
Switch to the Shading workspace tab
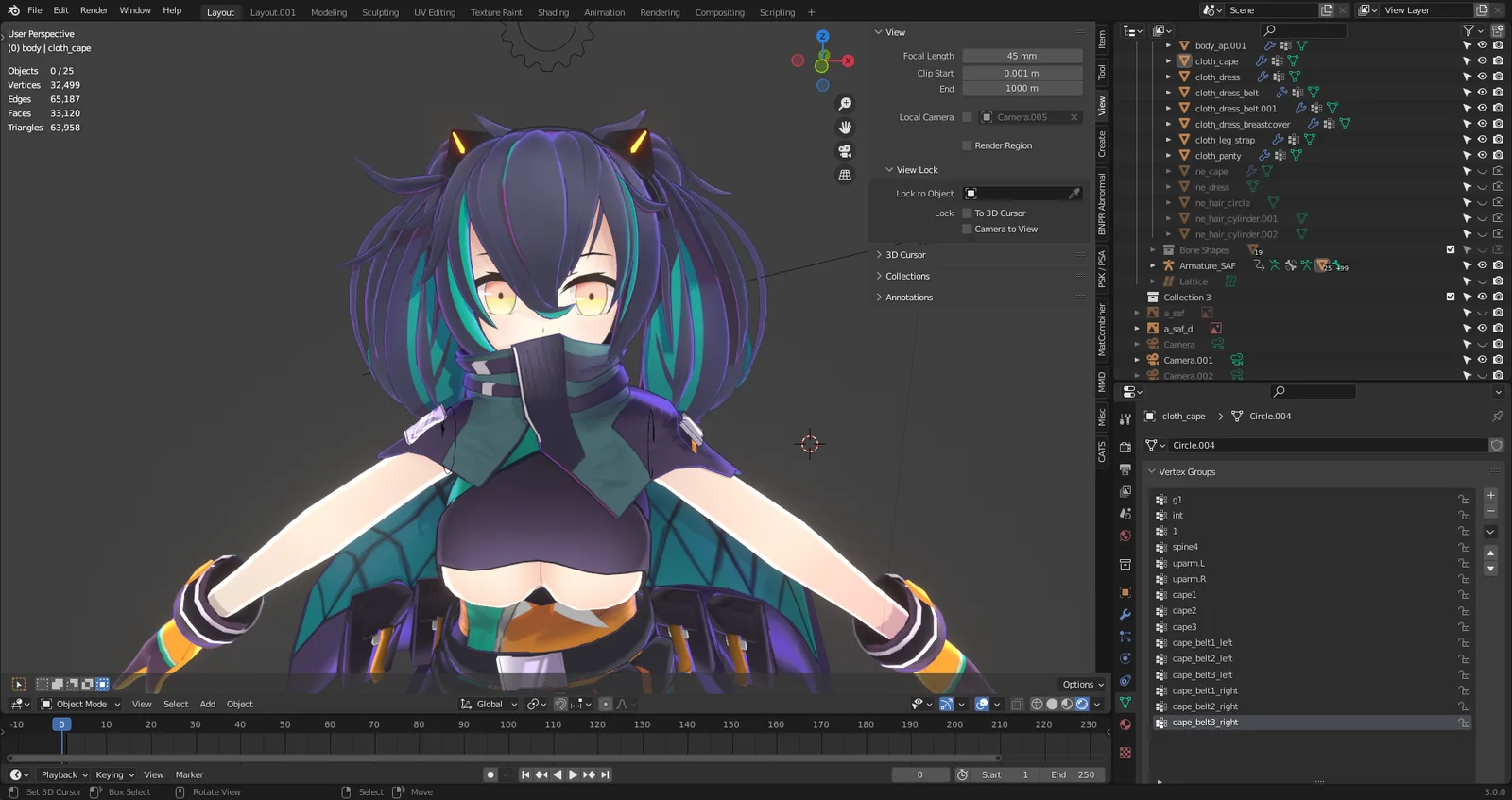pyautogui.click(x=553, y=12)
